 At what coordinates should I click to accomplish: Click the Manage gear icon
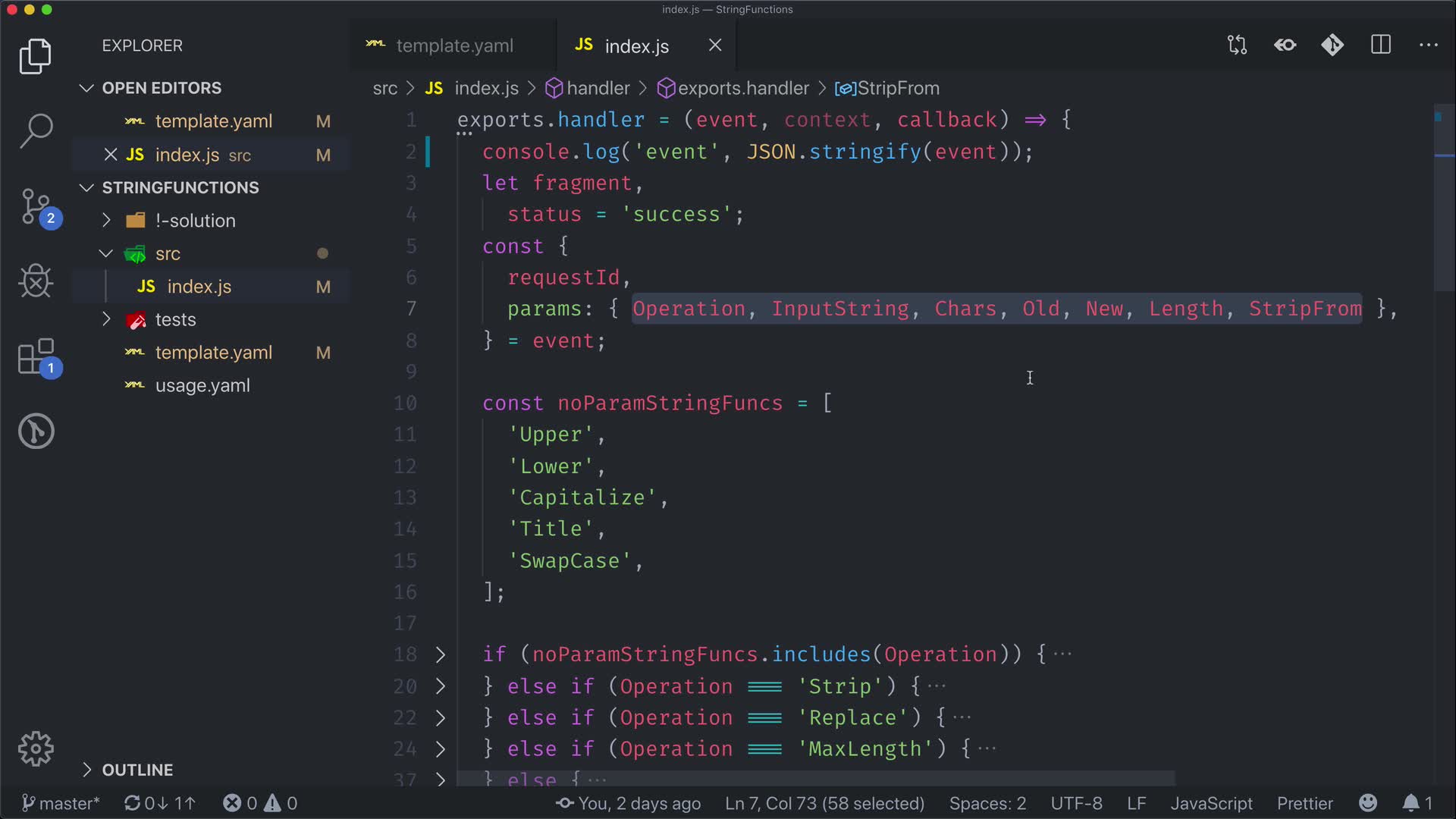36,749
